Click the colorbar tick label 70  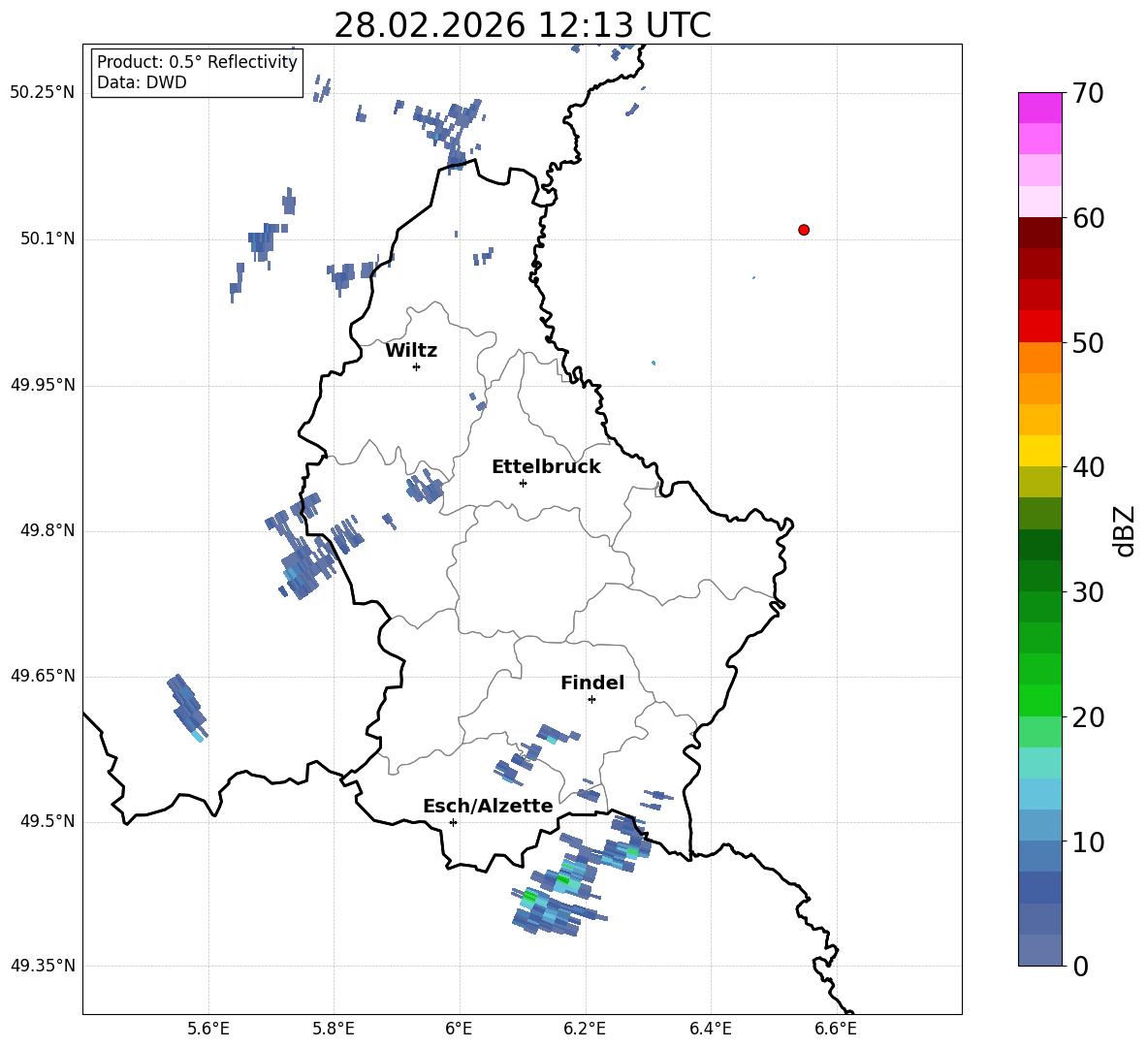1088,93
